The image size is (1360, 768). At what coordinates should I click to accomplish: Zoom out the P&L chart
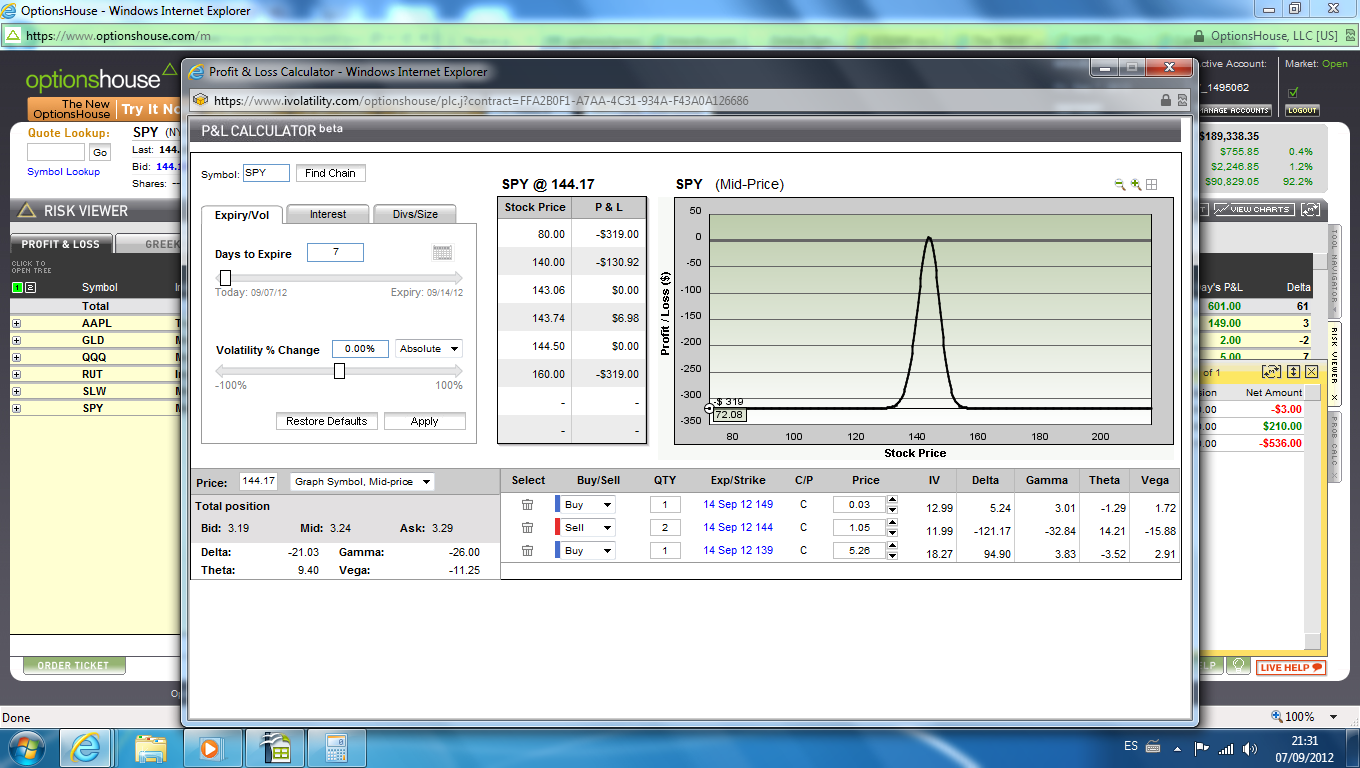point(1120,185)
